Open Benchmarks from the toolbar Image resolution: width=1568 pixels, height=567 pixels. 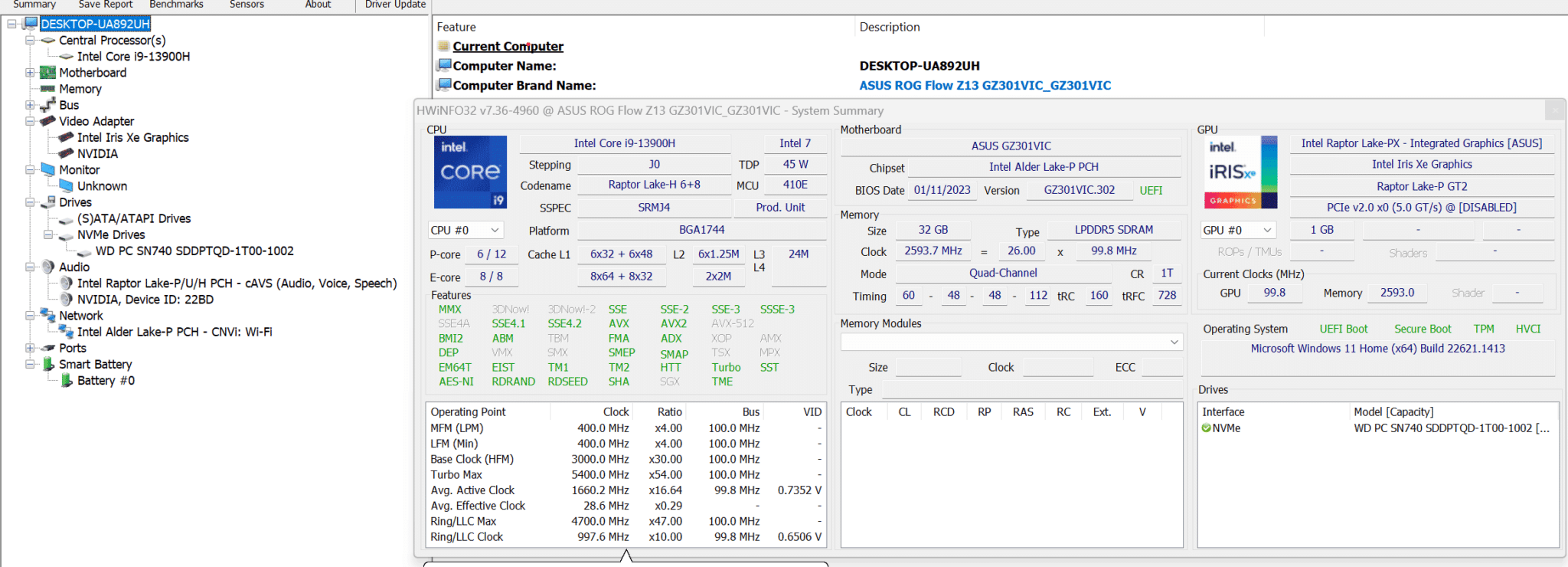[176, 5]
